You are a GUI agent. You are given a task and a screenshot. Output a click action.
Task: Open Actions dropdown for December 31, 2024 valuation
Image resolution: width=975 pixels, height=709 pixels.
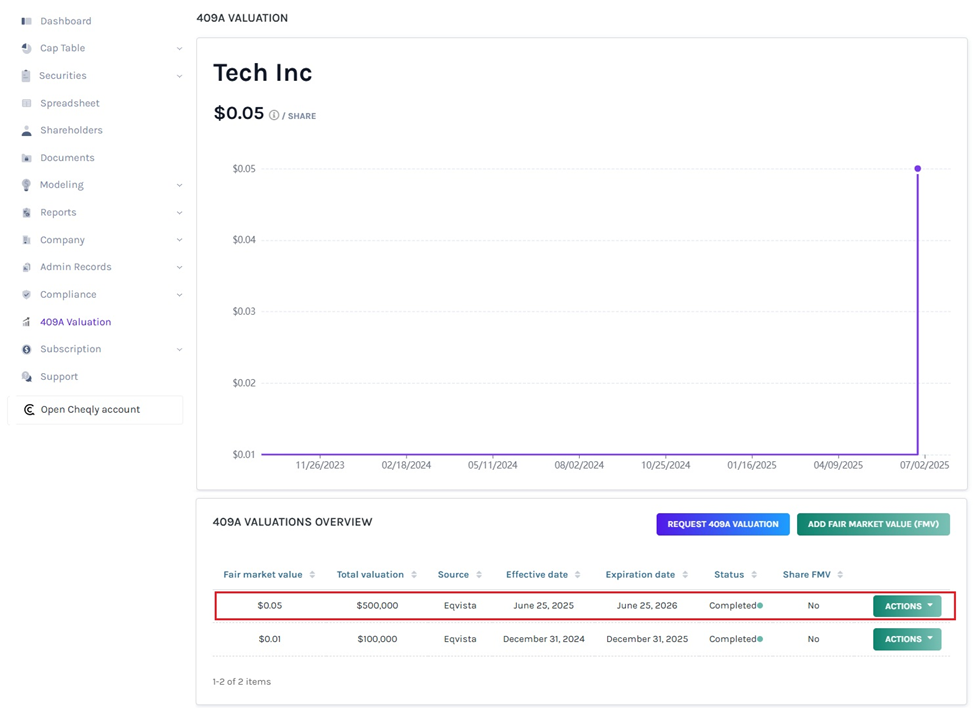(906, 639)
